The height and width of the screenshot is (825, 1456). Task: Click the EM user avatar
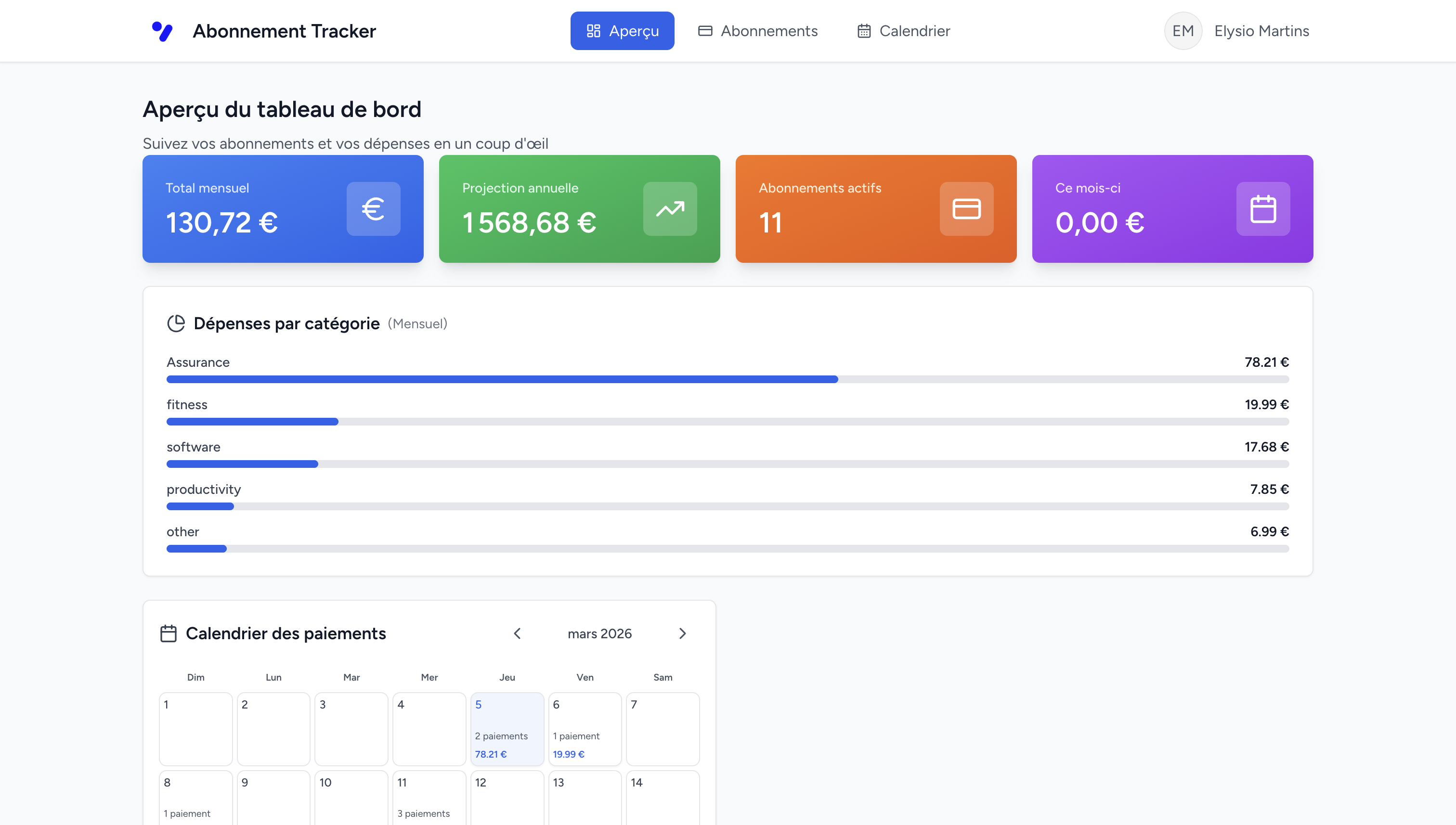1183,31
